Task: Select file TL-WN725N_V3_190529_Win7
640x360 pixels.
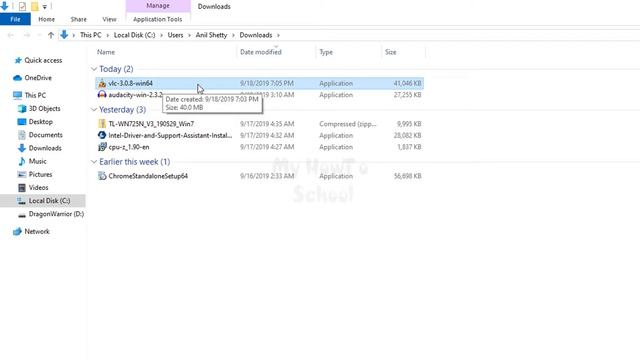Action: pyautogui.click(x=151, y=124)
